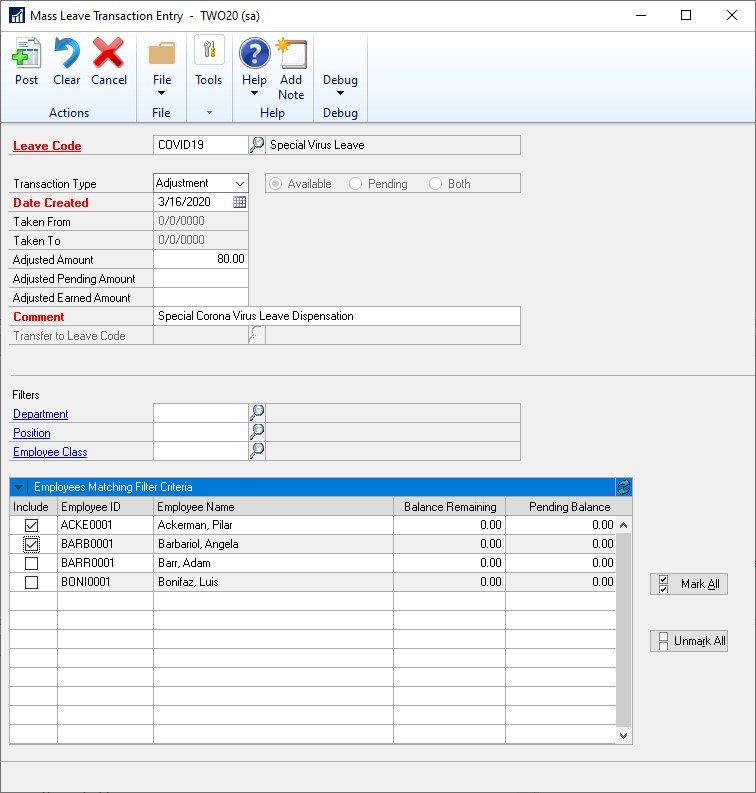Open the File folder icon menu

coord(162,54)
